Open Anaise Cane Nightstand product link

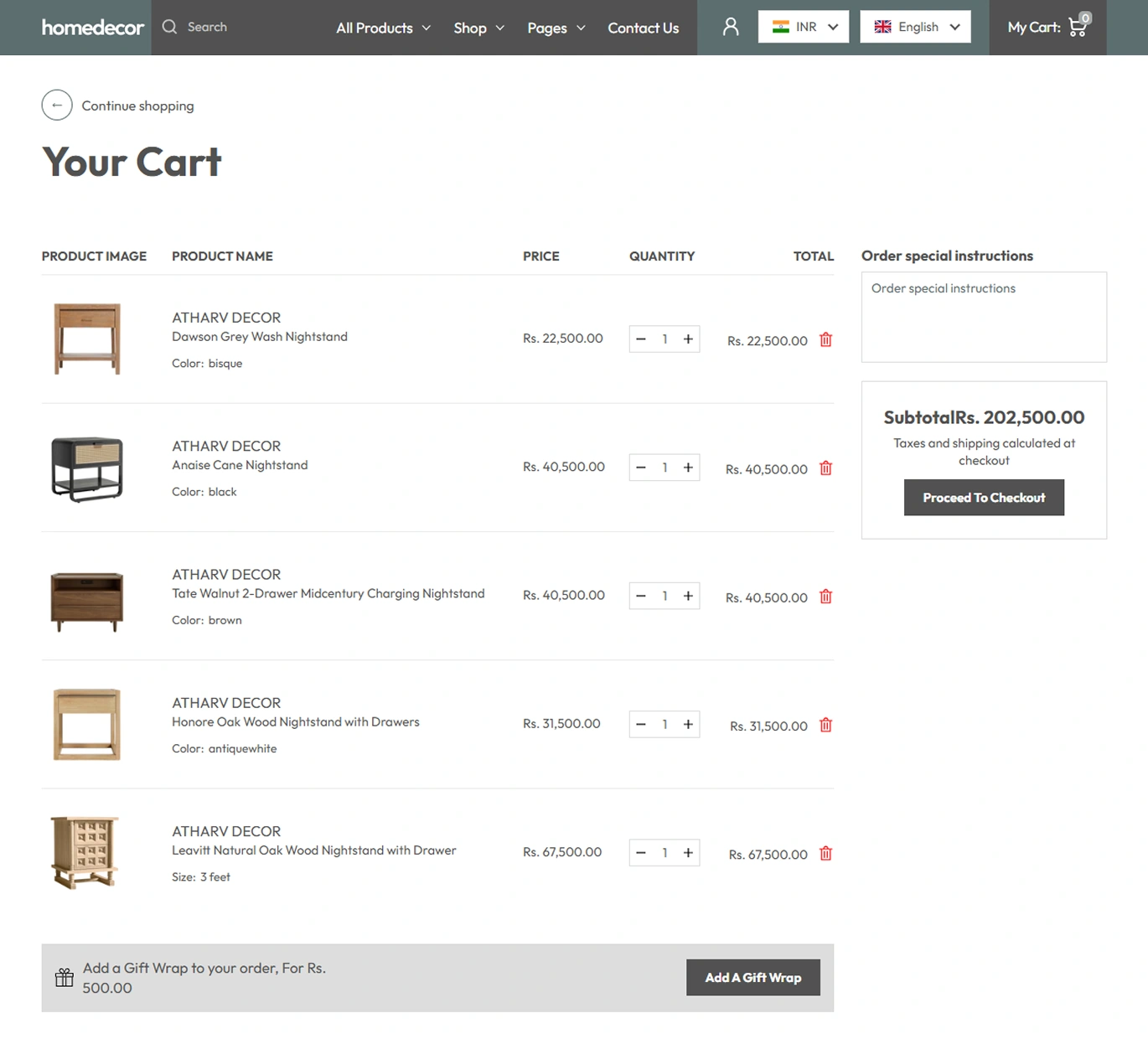tap(240, 465)
